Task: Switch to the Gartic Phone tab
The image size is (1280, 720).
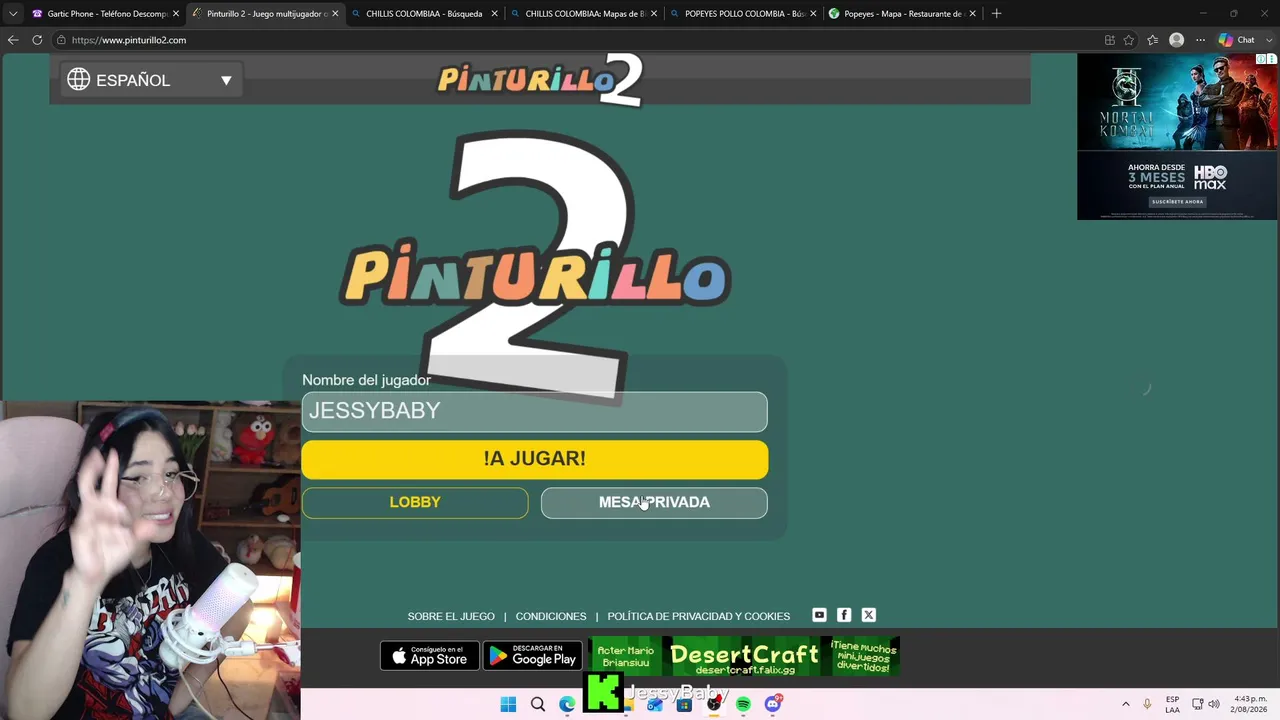Action: (105, 14)
